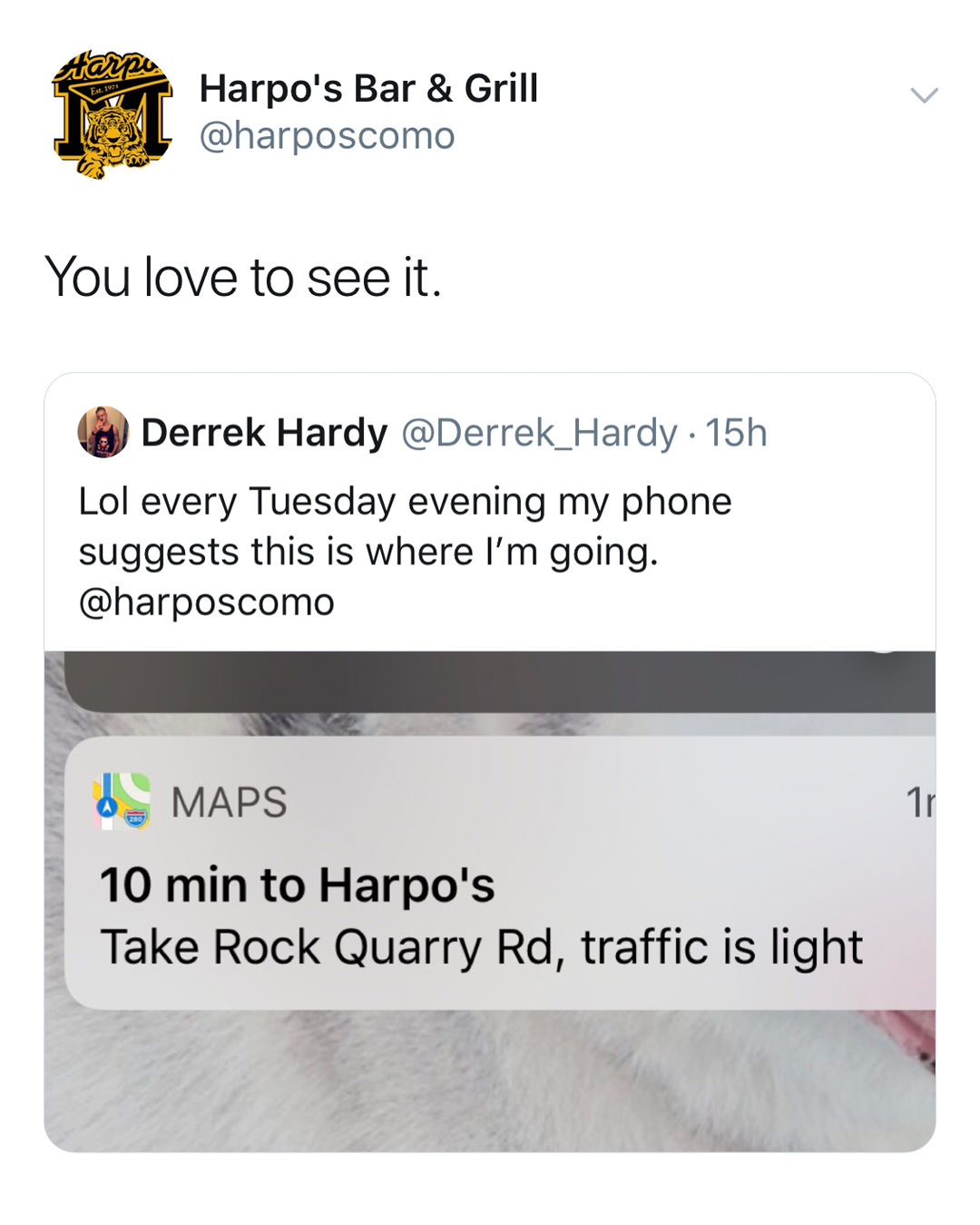Tap the dark notification banner above Maps
Screen dimensions: 980x1225
[x=499, y=681]
